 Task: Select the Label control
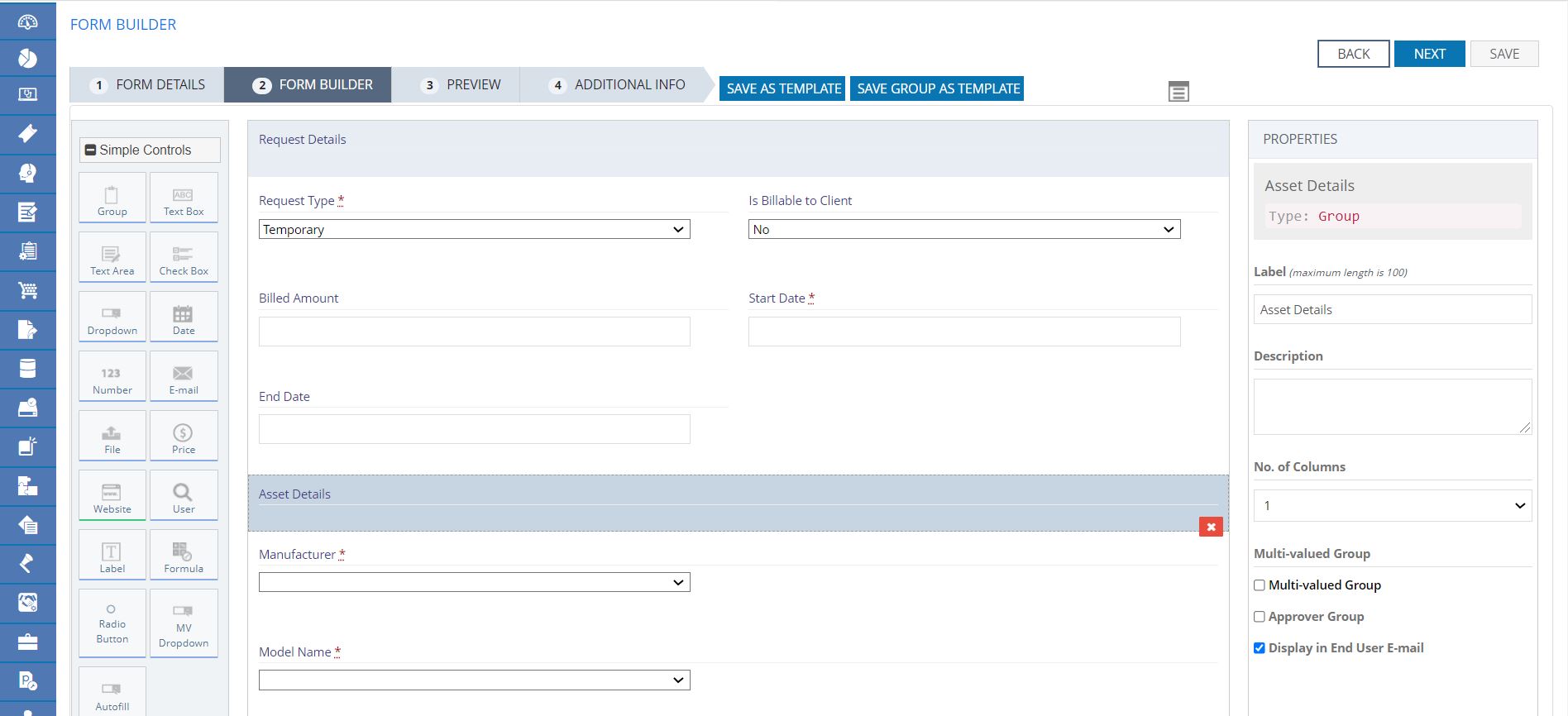click(x=112, y=555)
